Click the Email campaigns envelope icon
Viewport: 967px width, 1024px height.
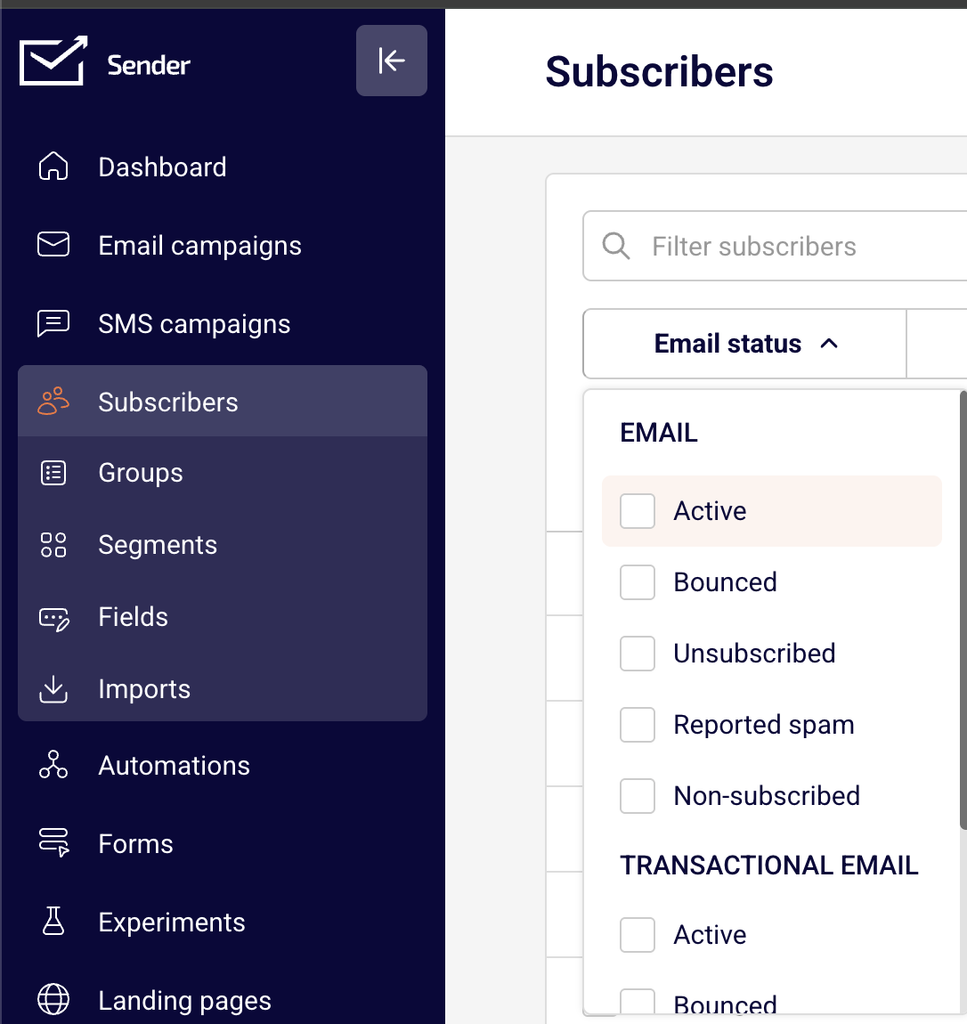coord(53,244)
